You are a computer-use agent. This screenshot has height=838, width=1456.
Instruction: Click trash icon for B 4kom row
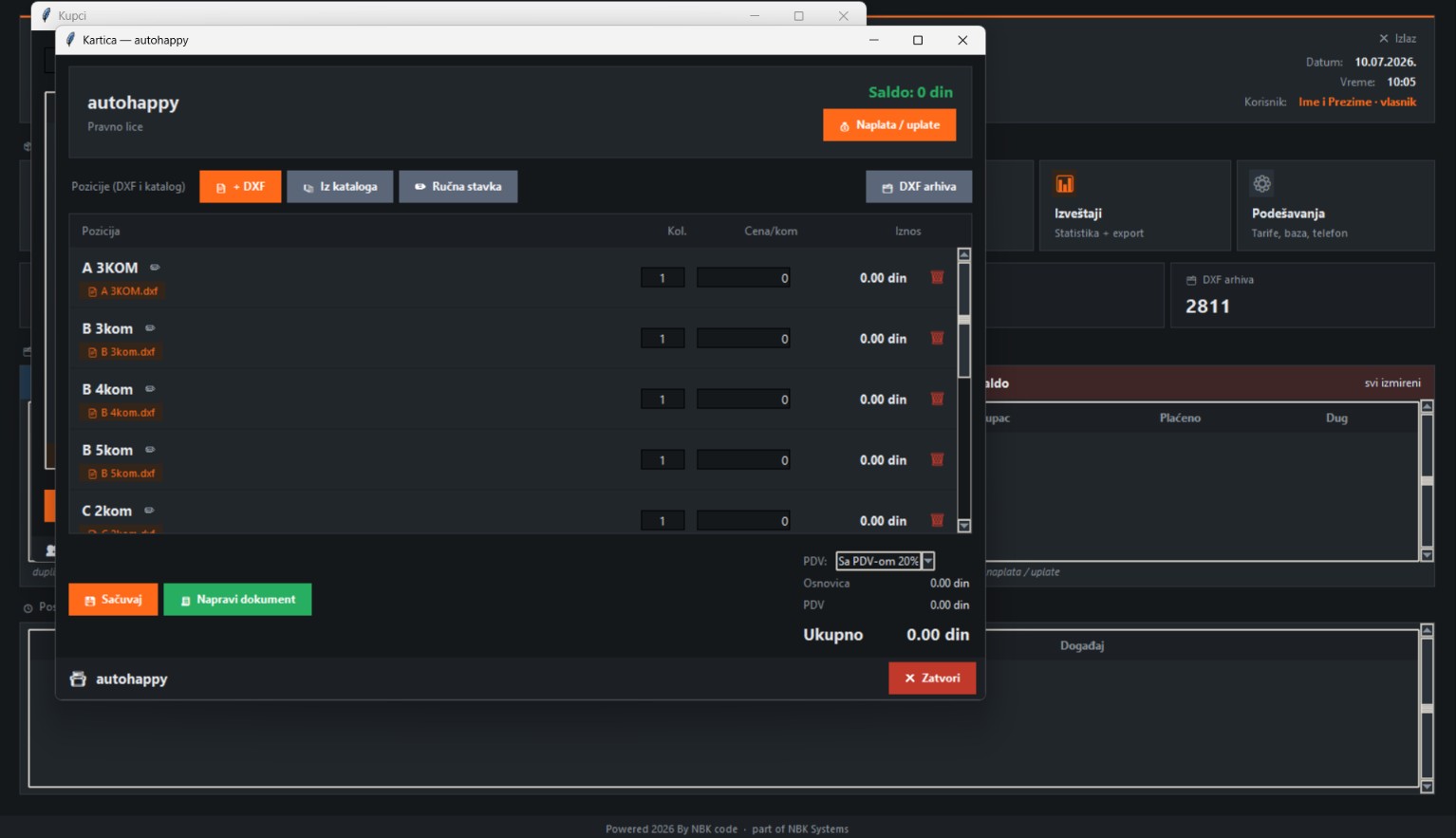[x=937, y=400]
